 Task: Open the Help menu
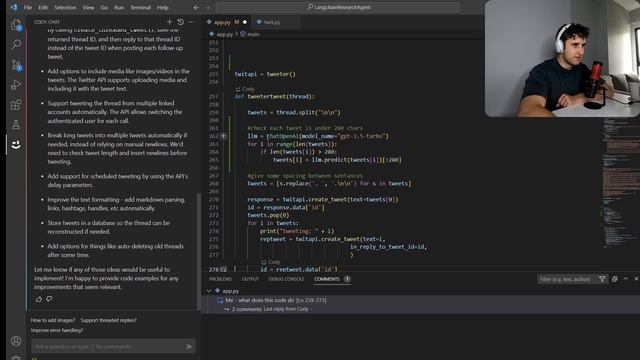click(162, 7)
